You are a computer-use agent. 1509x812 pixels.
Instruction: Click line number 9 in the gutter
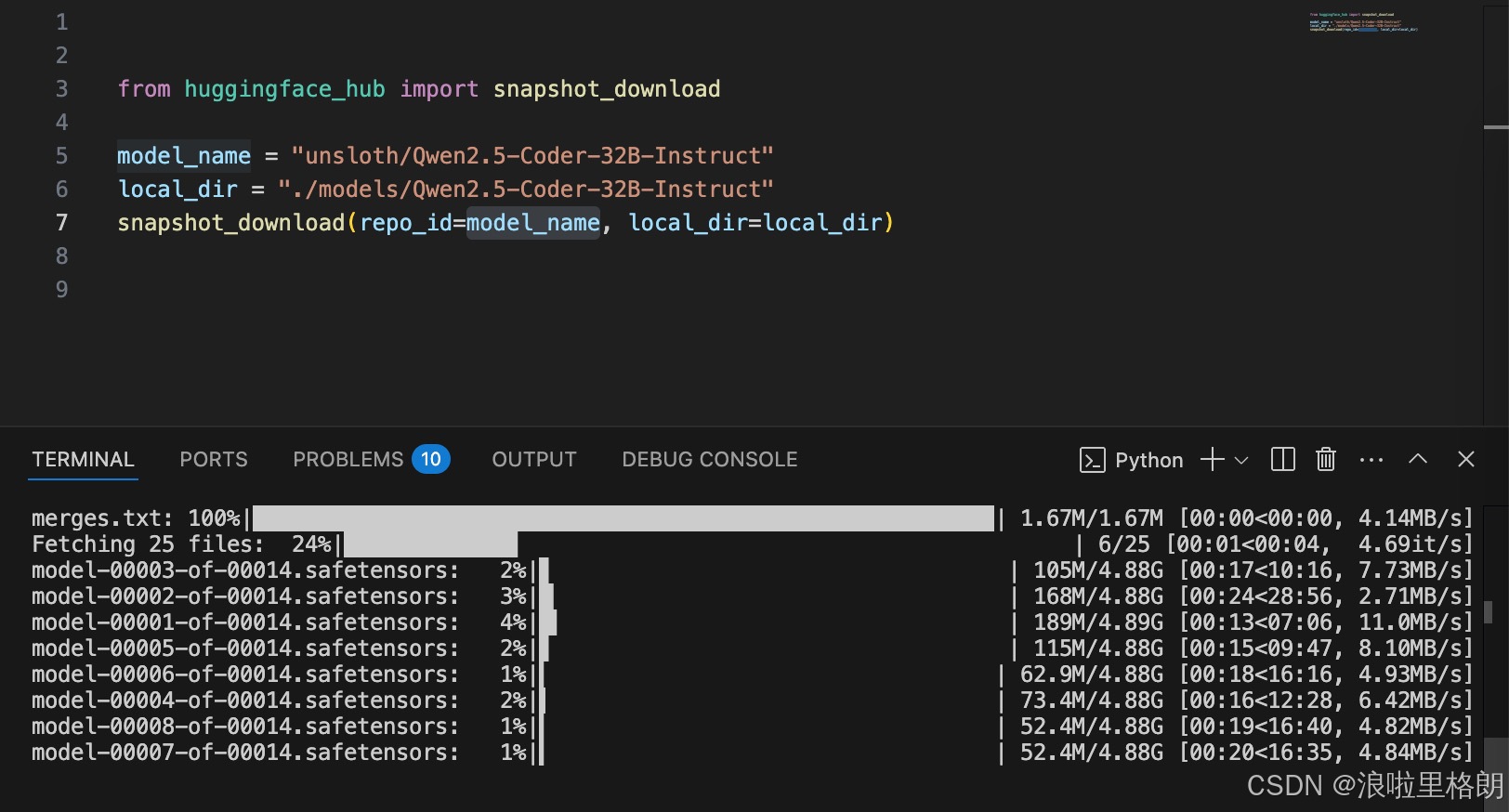(61, 289)
